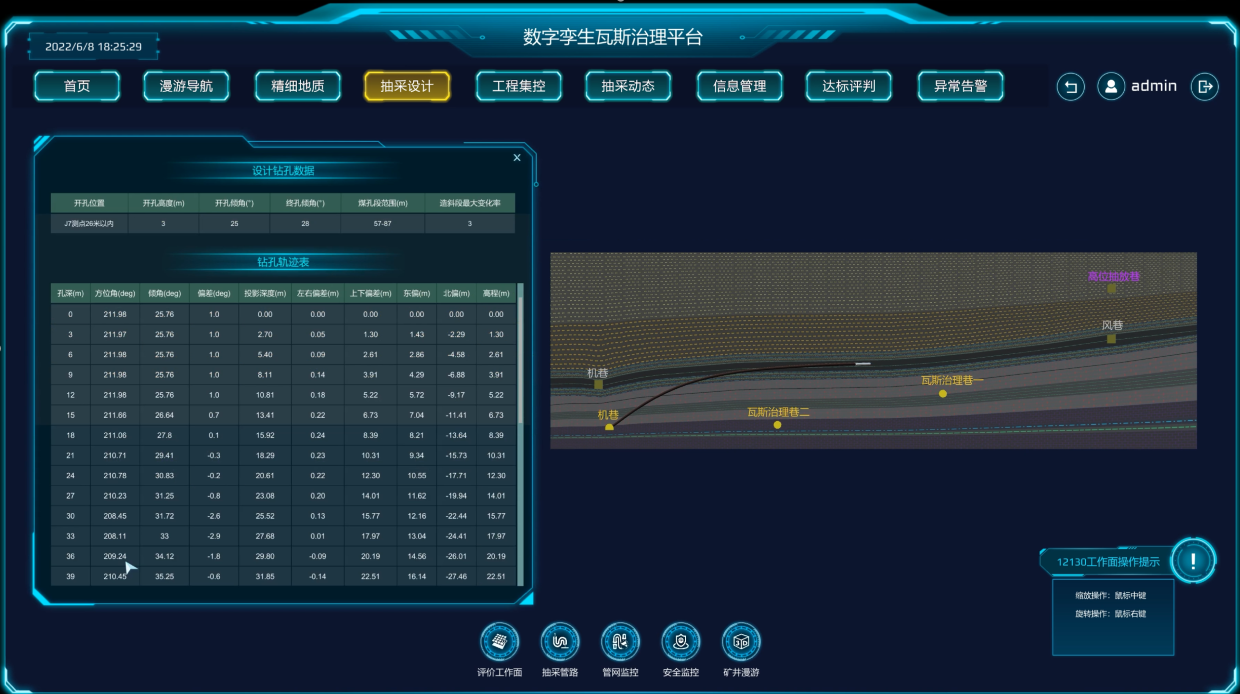Switch to the 首页 tab
Screen dimensions: 1240x694
pos(77,87)
